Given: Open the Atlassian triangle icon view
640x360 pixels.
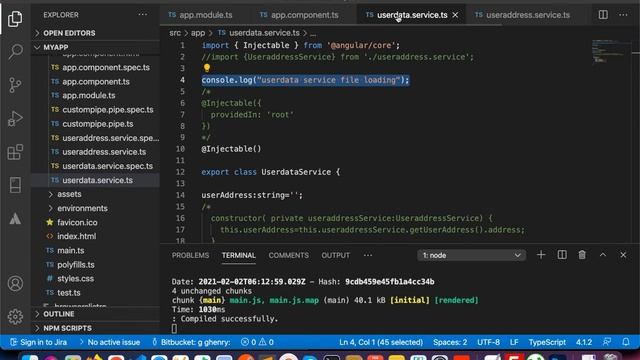Looking at the screenshot, I should [15, 218].
